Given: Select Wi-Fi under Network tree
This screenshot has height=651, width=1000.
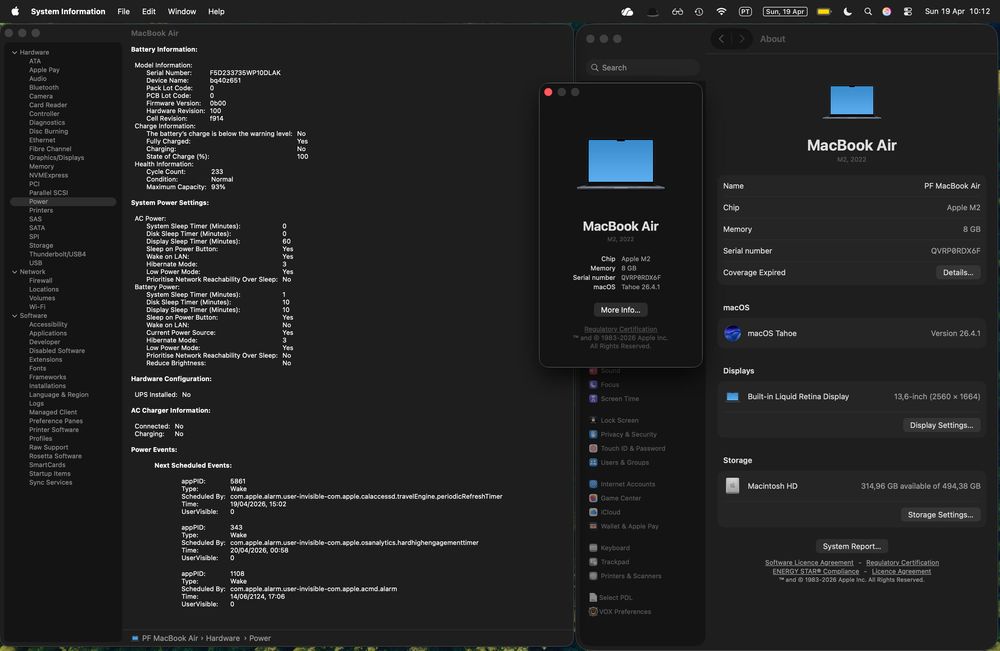Looking at the screenshot, I should [x=37, y=307].
